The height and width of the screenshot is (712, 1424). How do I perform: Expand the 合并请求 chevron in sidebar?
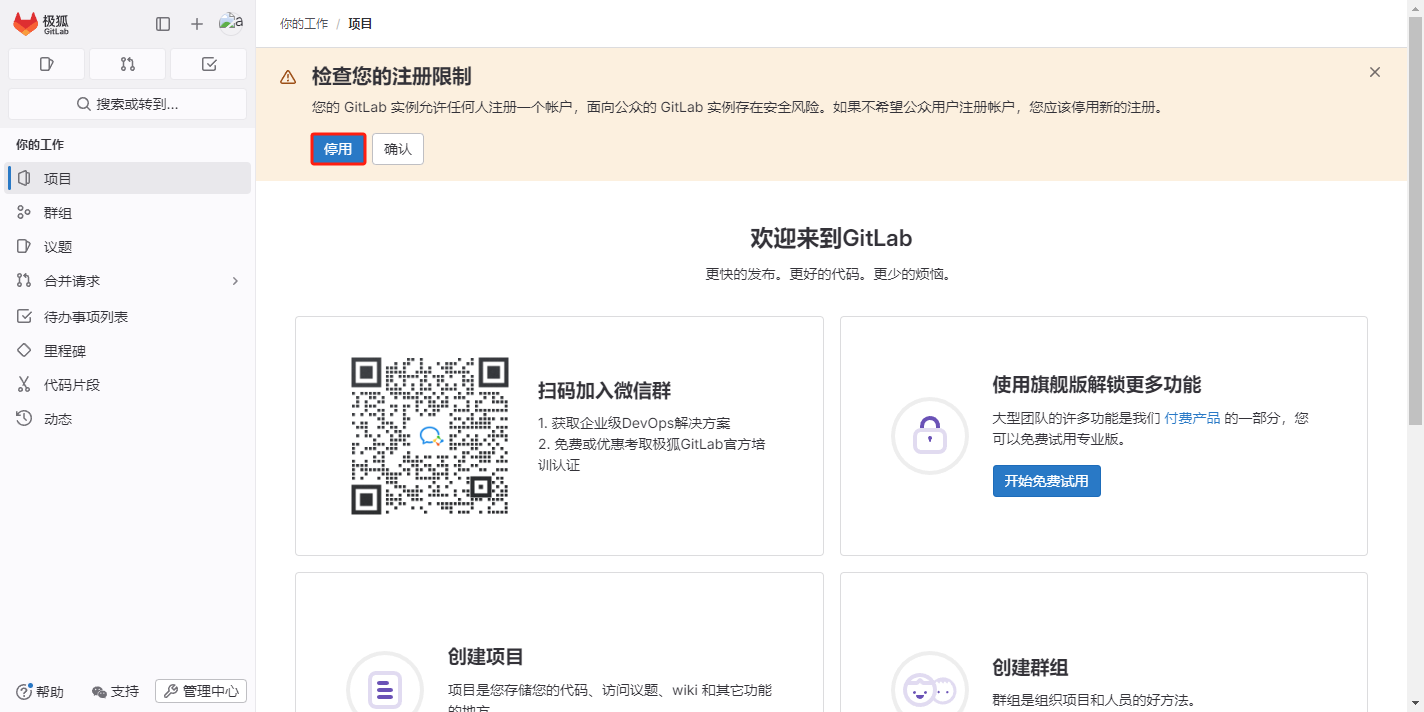[235, 280]
